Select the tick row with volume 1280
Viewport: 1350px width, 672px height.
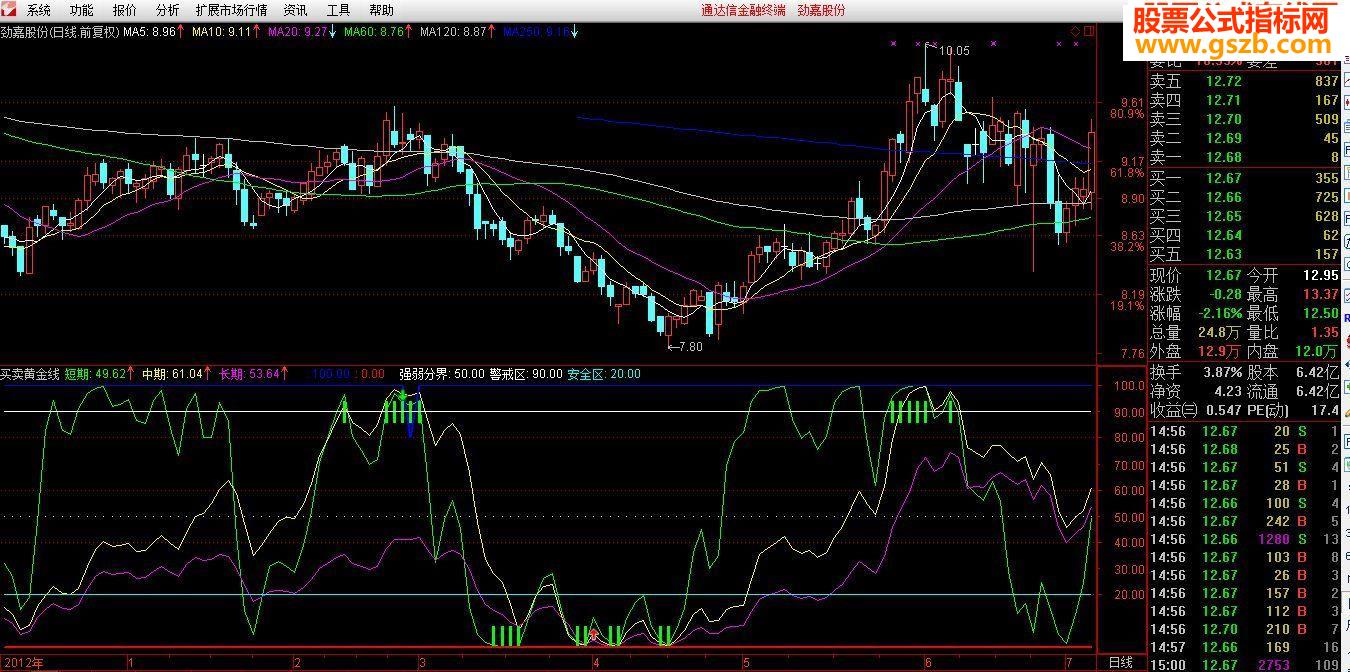tap(1244, 539)
